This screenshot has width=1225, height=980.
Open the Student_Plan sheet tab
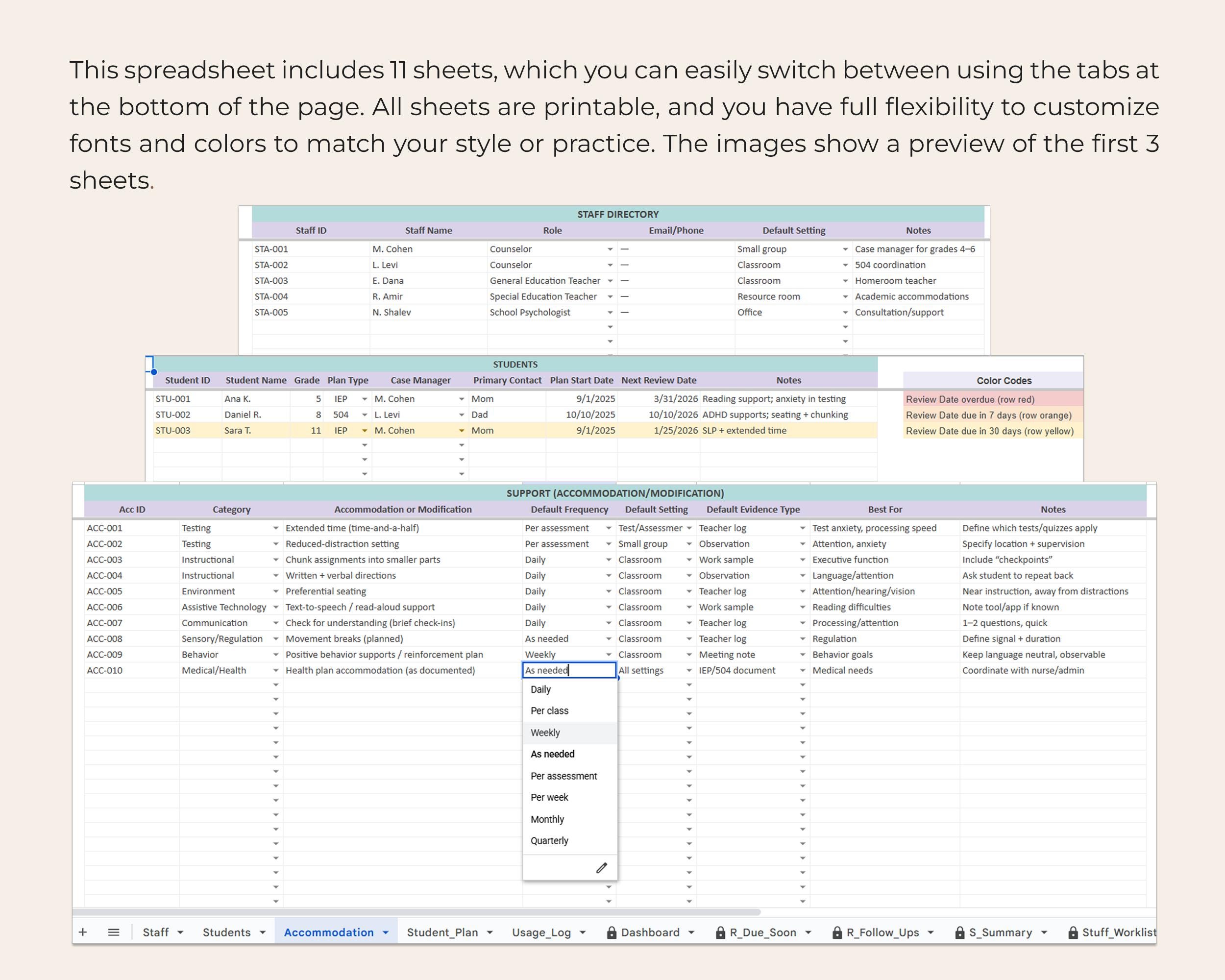pos(442,932)
